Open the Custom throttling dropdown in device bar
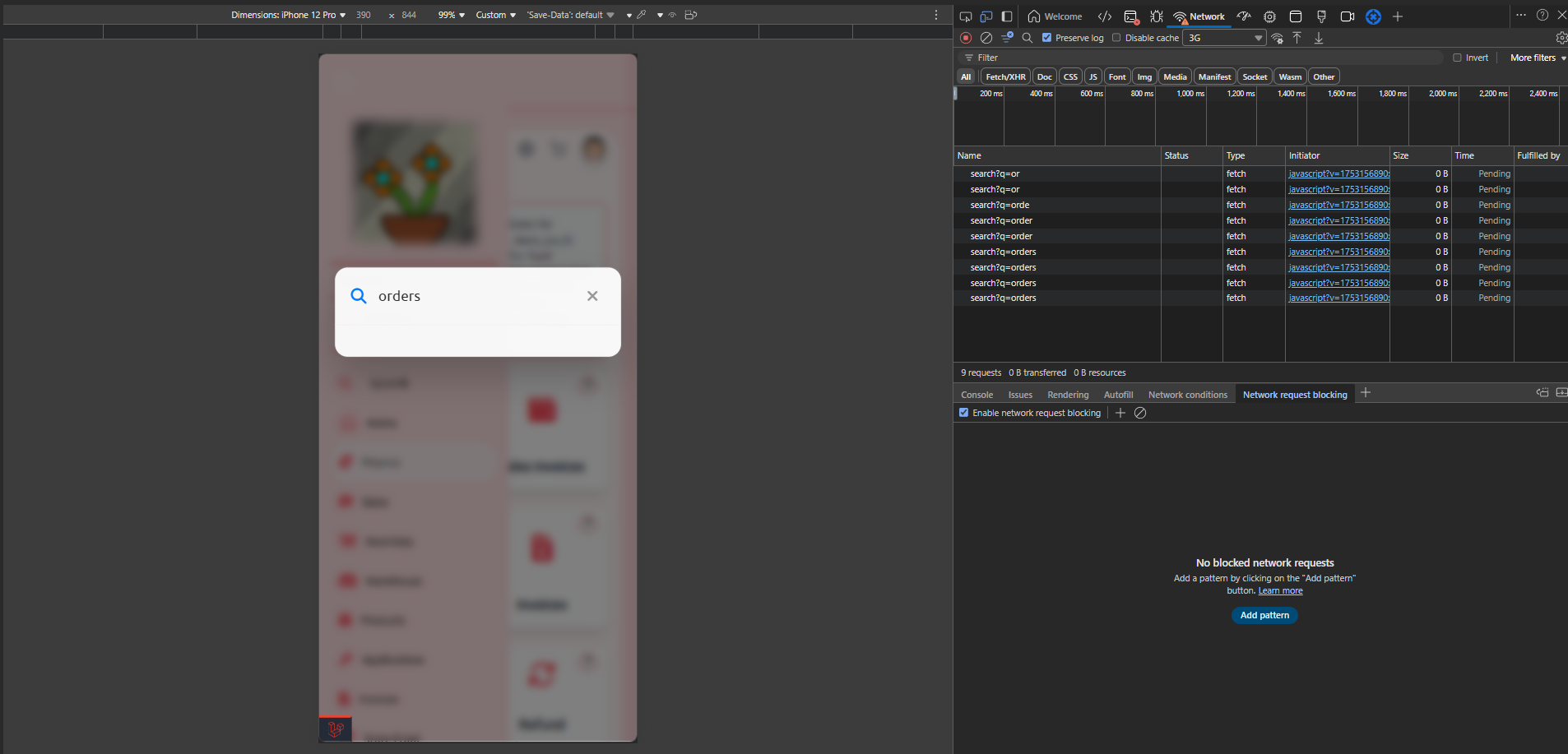1568x754 pixels. 495,15
